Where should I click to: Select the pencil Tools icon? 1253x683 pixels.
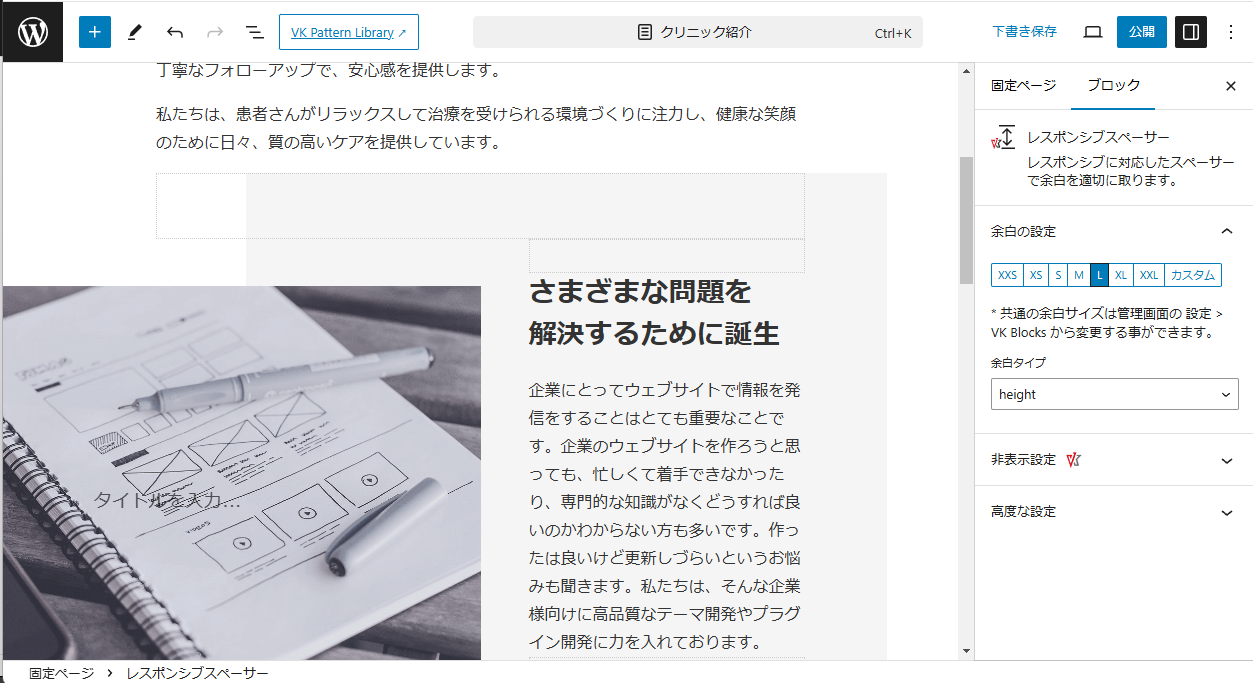coord(135,32)
